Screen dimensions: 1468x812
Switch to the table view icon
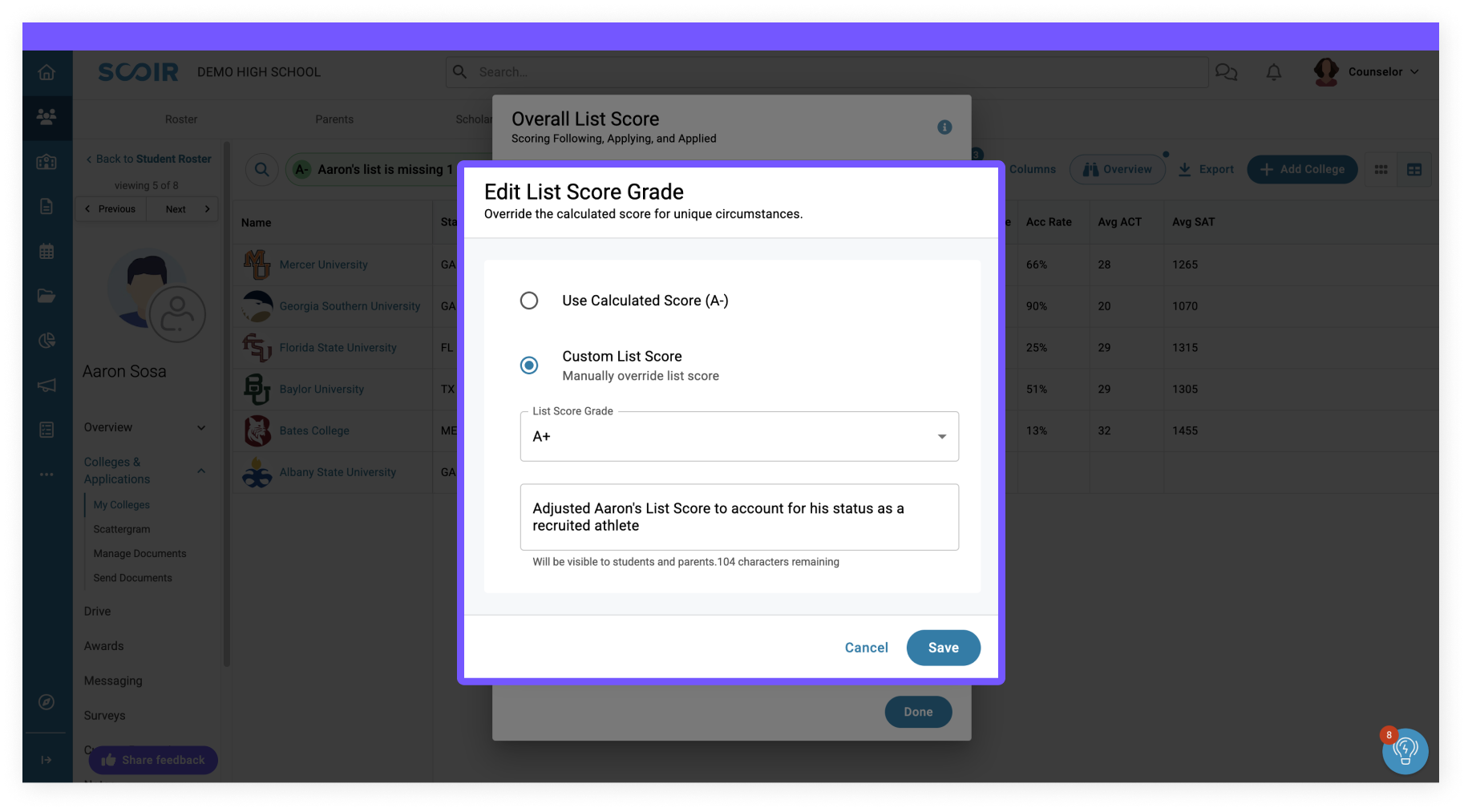click(x=1414, y=170)
